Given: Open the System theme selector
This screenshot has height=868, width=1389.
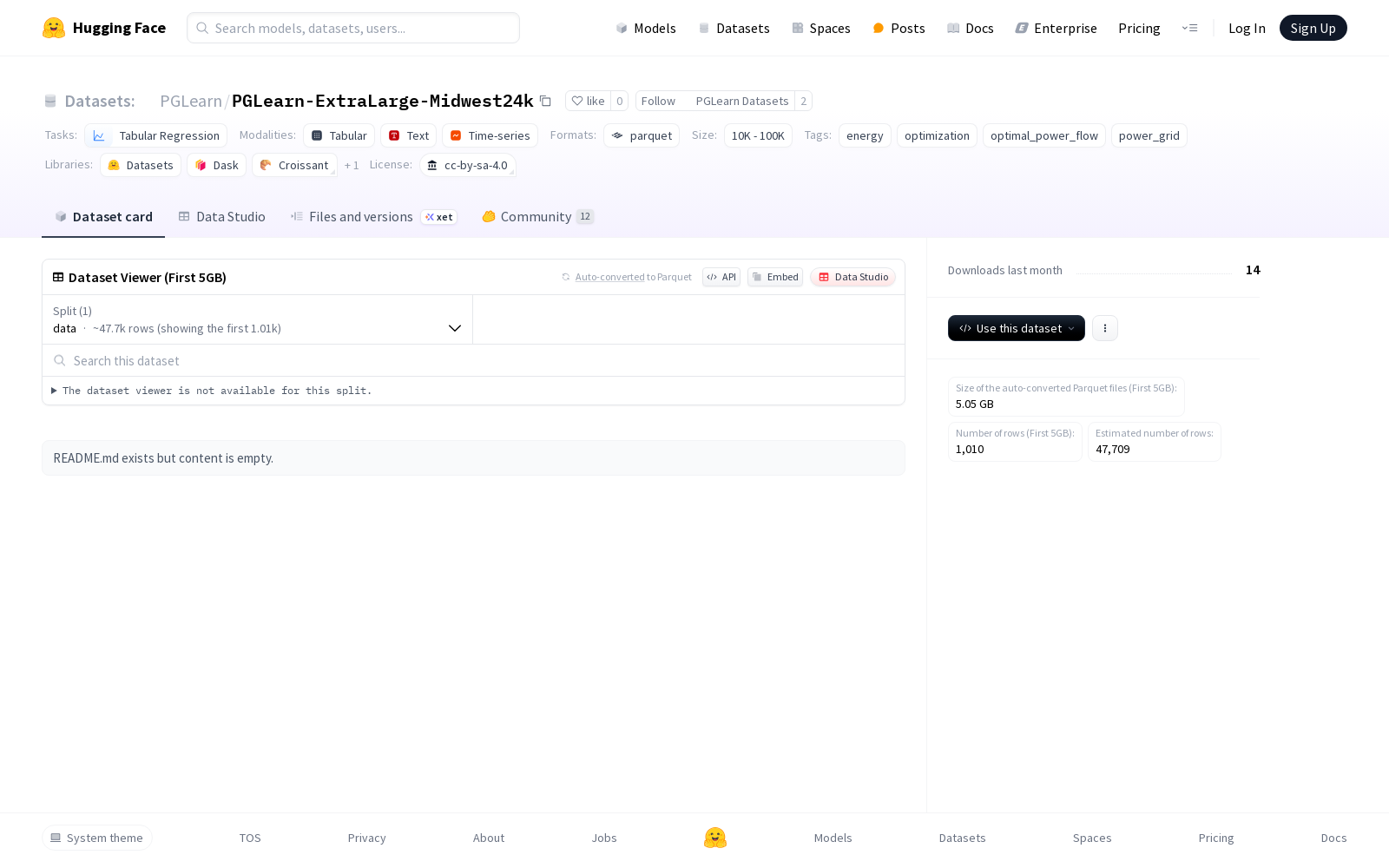Looking at the screenshot, I should (x=97, y=838).
